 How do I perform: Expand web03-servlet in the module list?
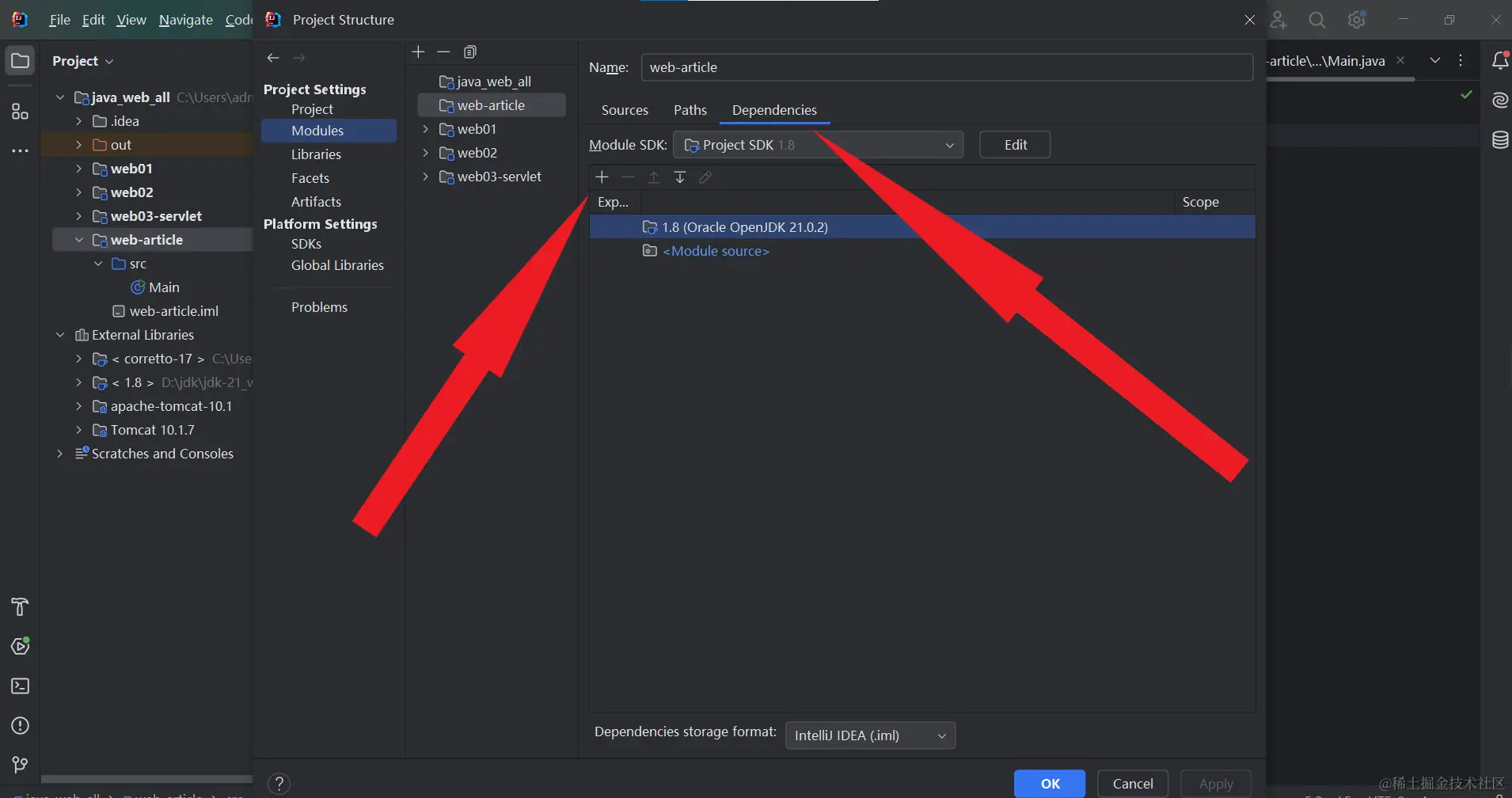coord(425,177)
